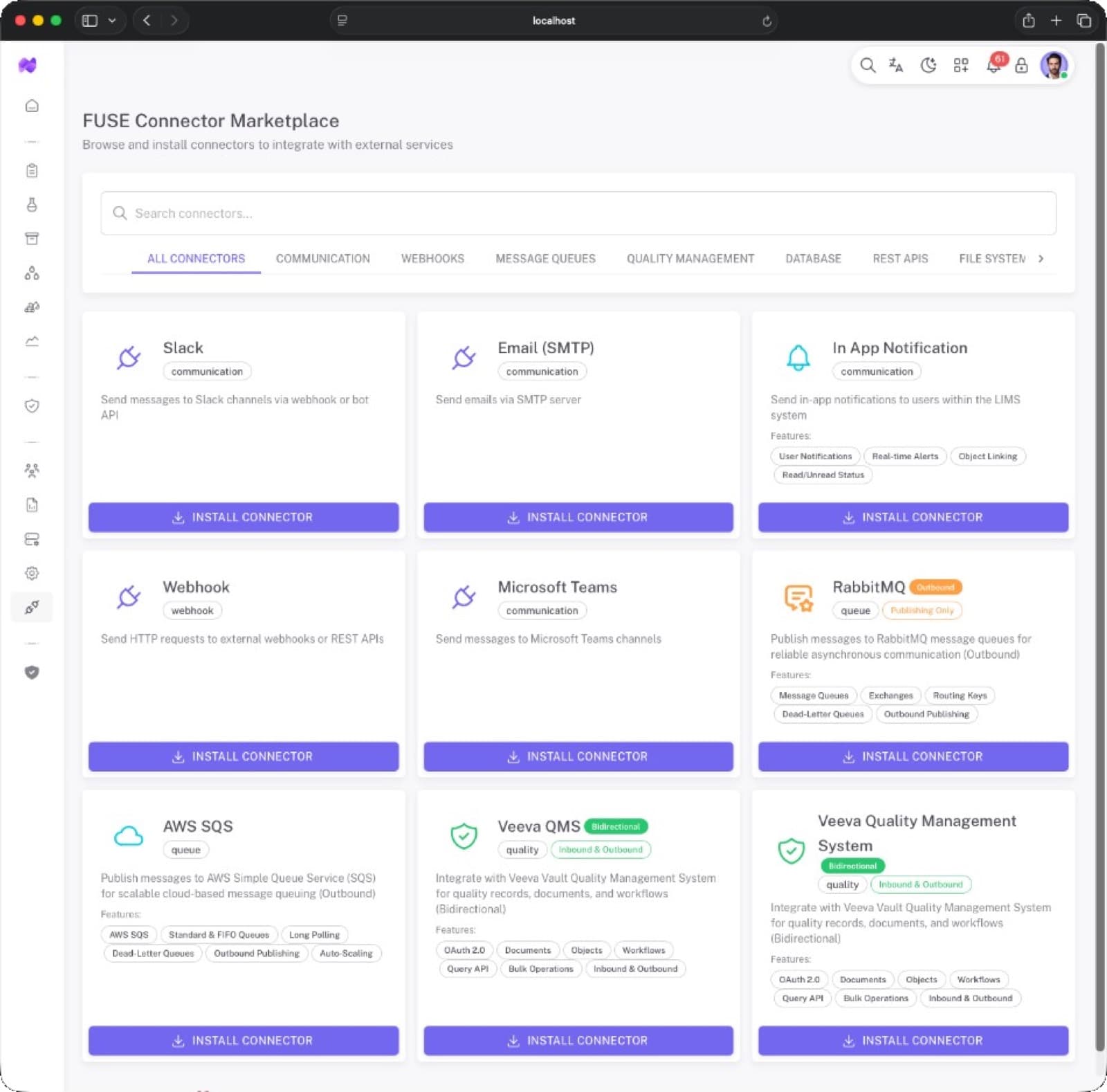This screenshot has height=1092, width=1107.
Task: Switch to the REST APIs tab
Action: point(900,258)
